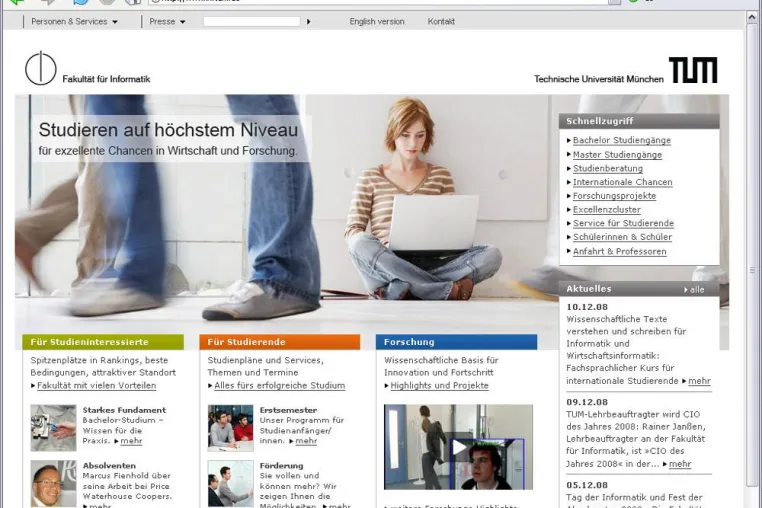Click the Erstsemester heading

click(288, 410)
